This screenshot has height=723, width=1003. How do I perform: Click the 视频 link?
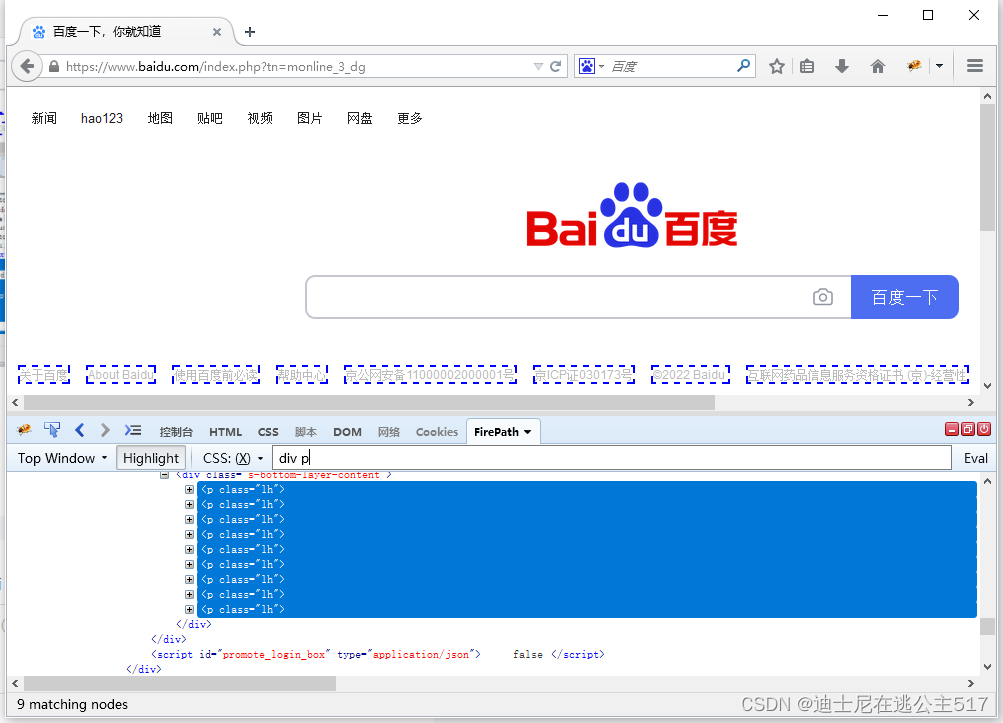[x=260, y=118]
